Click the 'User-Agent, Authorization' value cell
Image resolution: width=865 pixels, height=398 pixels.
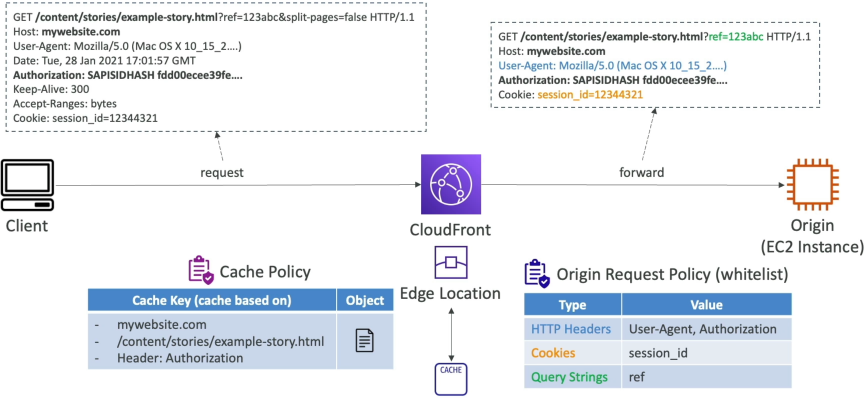pyautogui.click(x=707, y=329)
